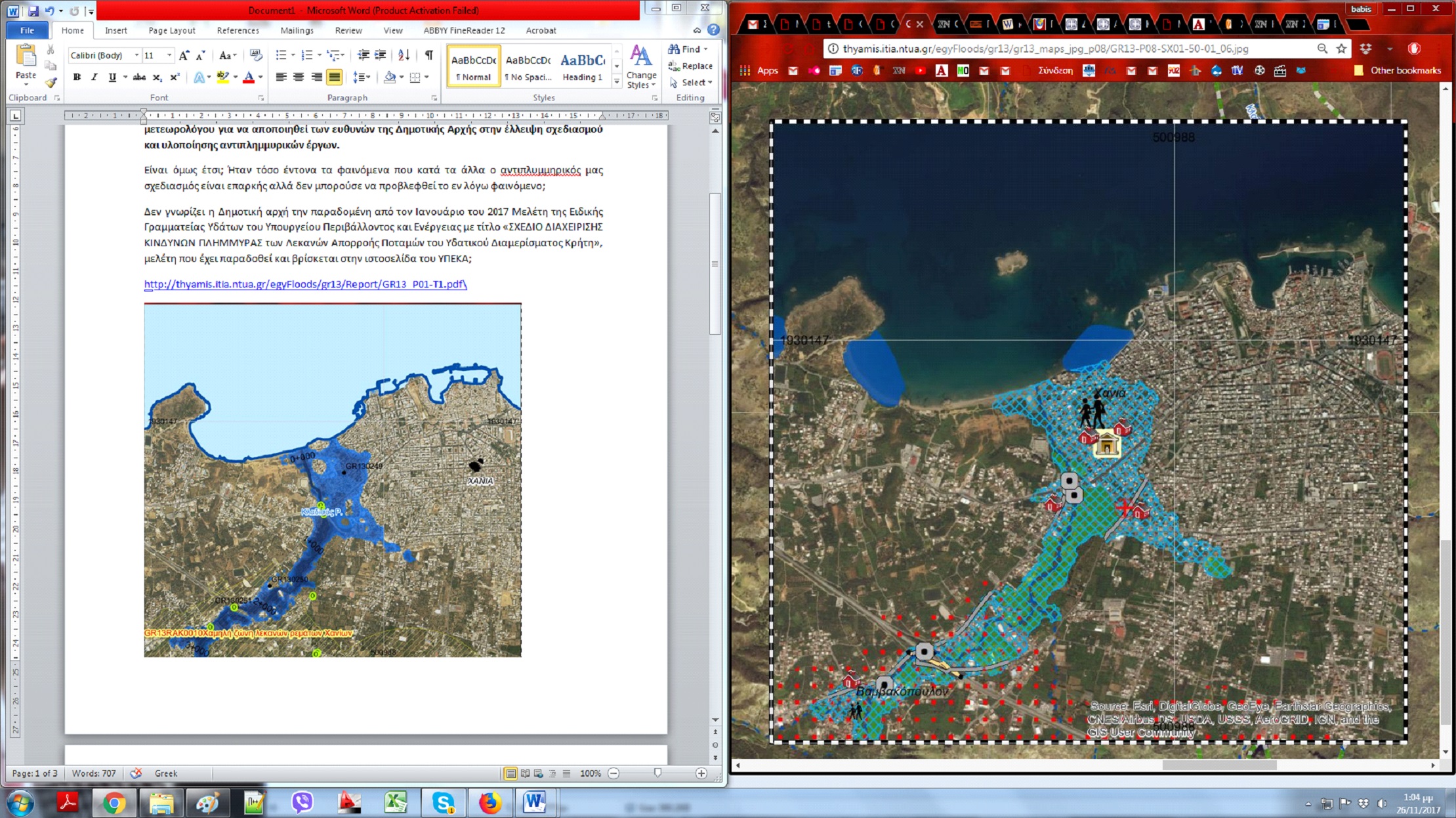The image size is (1456, 818).
Task: Center align the paragraph text
Action: click(x=299, y=77)
